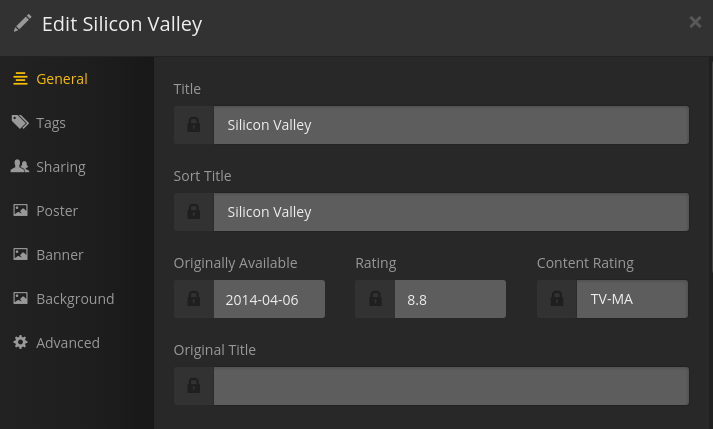This screenshot has width=713, height=429.
Task: Click the Content Rating TV-MA field
Action: tap(632, 299)
